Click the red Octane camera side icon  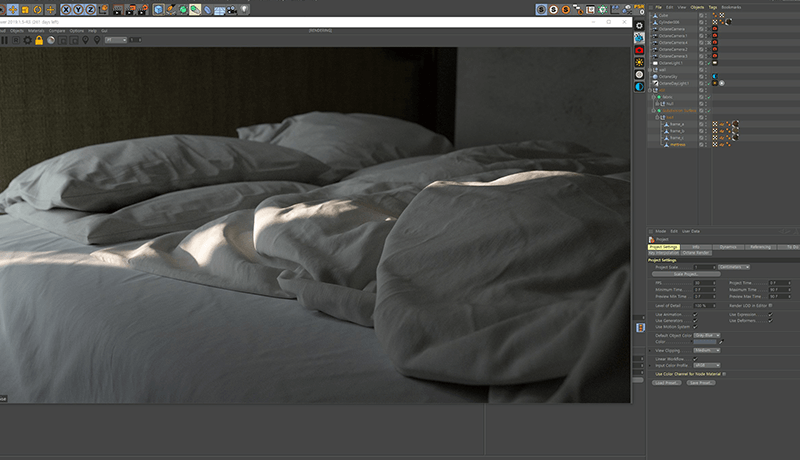tap(639, 50)
